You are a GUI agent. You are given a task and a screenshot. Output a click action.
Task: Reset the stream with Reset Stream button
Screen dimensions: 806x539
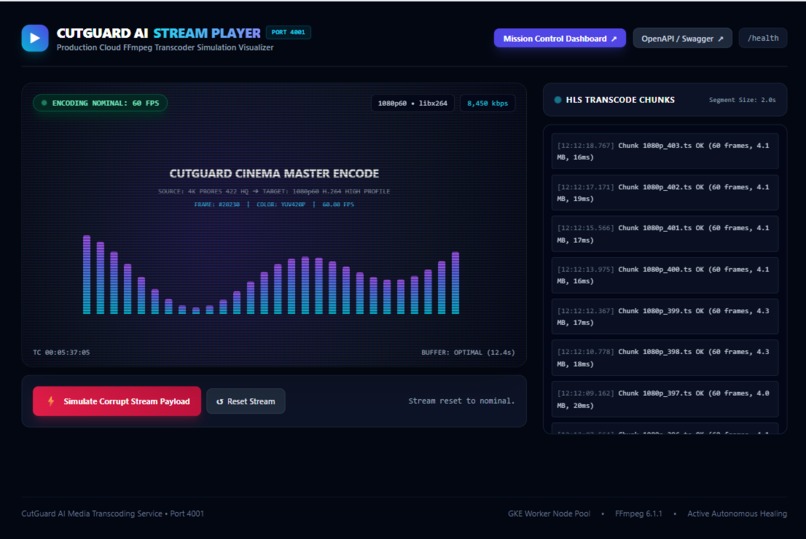(x=246, y=401)
